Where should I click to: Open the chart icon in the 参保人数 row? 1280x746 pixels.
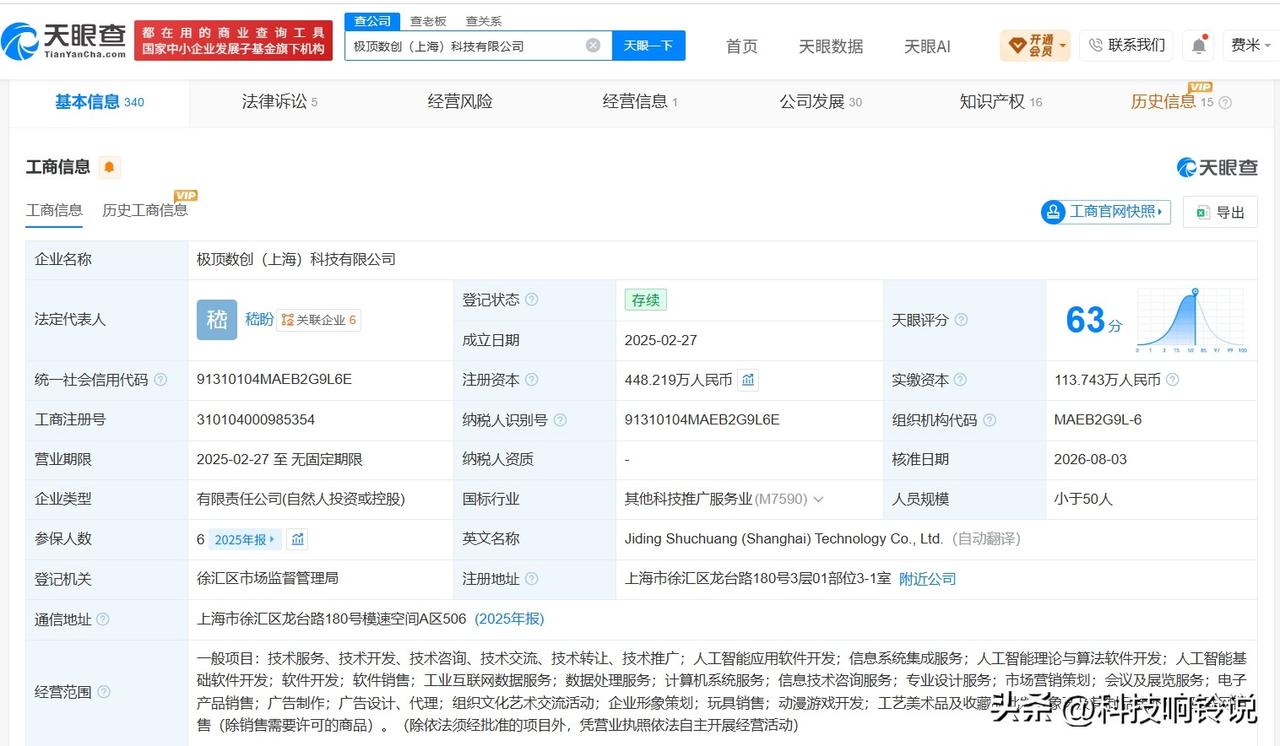[x=297, y=539]
